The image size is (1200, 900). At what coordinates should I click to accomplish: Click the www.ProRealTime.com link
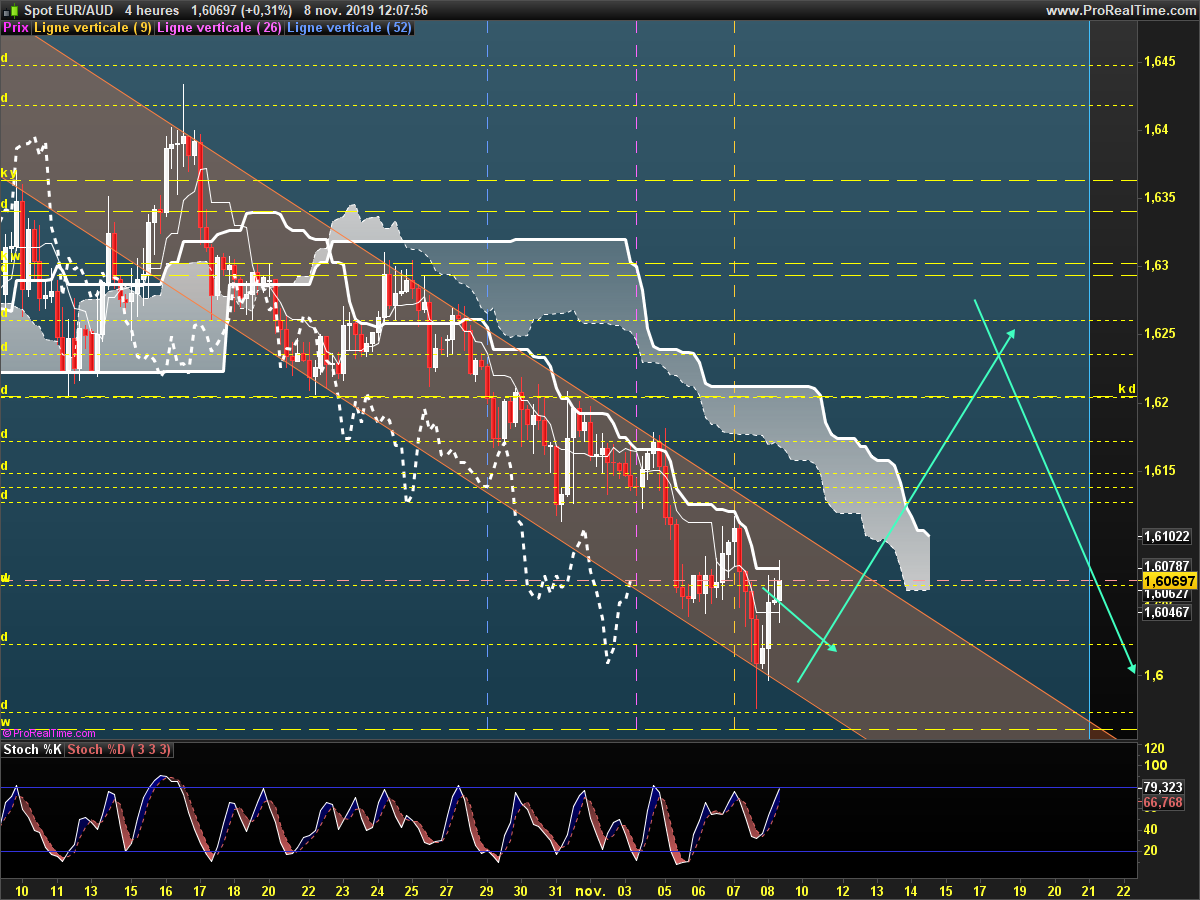click(1119, 10)
